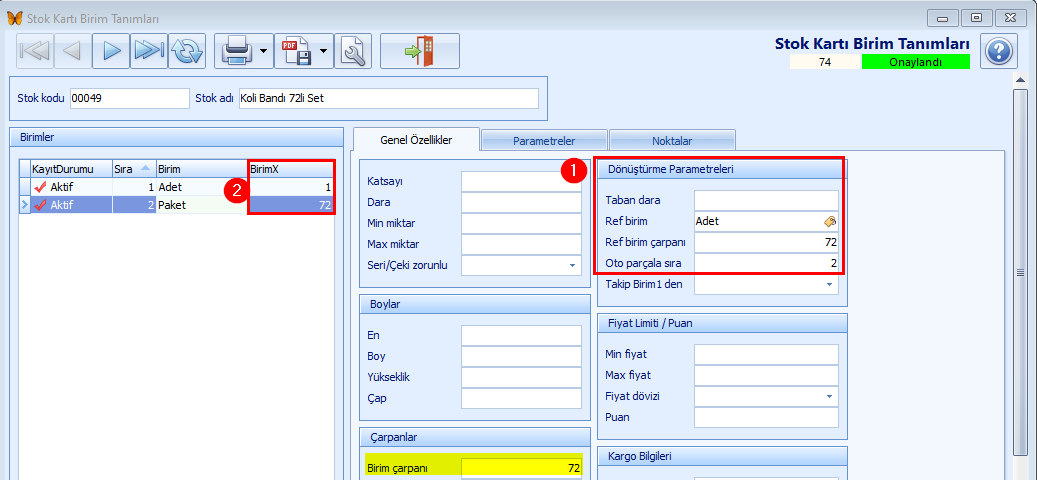Screen dimensions: 1037x480
Task: Open the printer dropdown arrow
Action: (x=264, y=51)
